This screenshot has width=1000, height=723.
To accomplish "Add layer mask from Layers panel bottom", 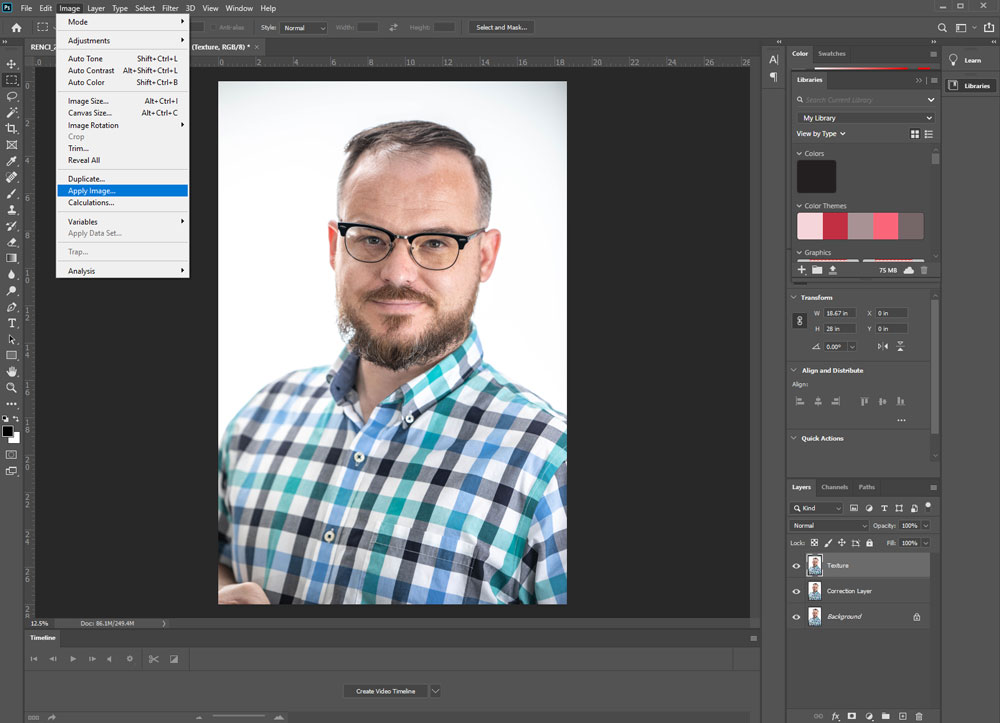I will 852,716.
